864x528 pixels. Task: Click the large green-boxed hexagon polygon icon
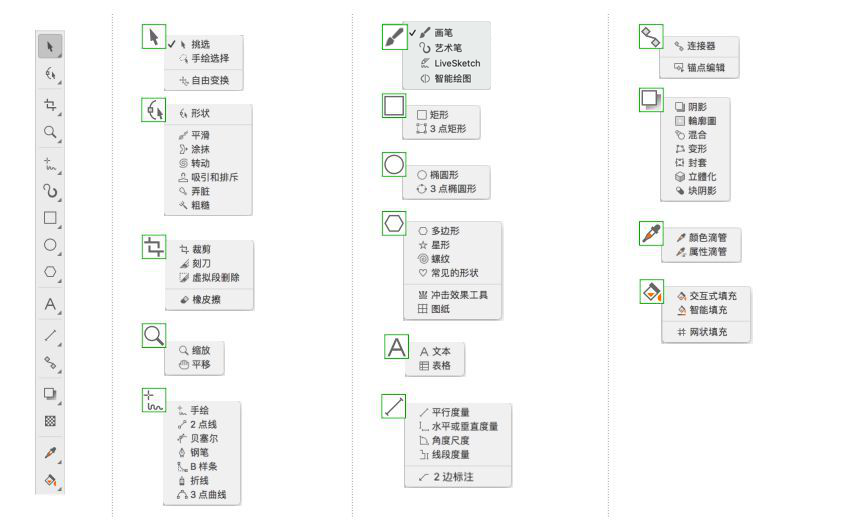(x=394, y=223)
